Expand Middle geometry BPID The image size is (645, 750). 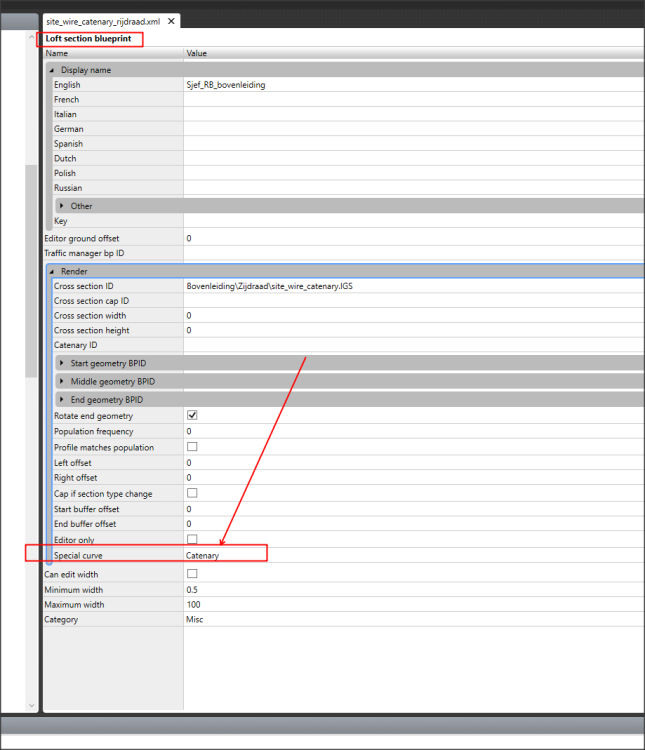pyautogui.click(x=62, y=381)
